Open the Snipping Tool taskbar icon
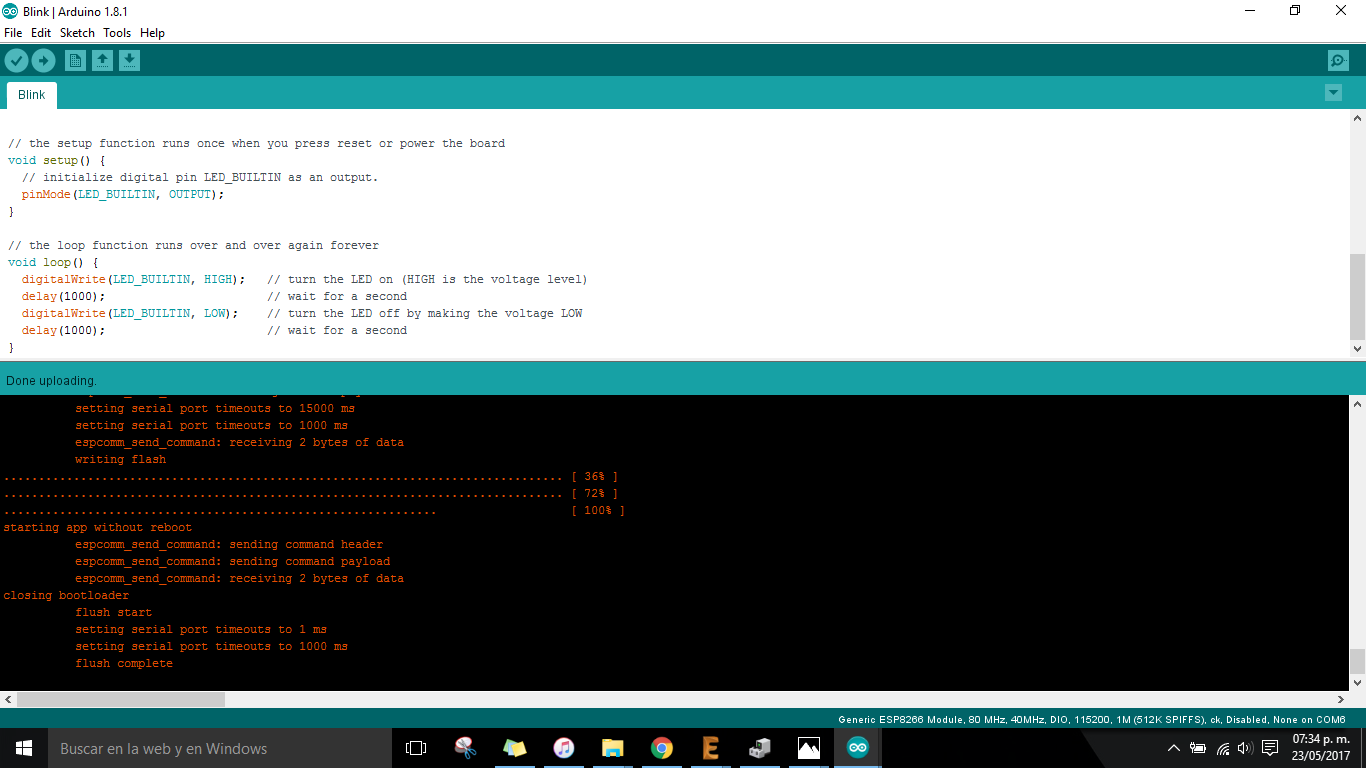The width and height of the screenshot is (1366, 768). tap(465, 748)
